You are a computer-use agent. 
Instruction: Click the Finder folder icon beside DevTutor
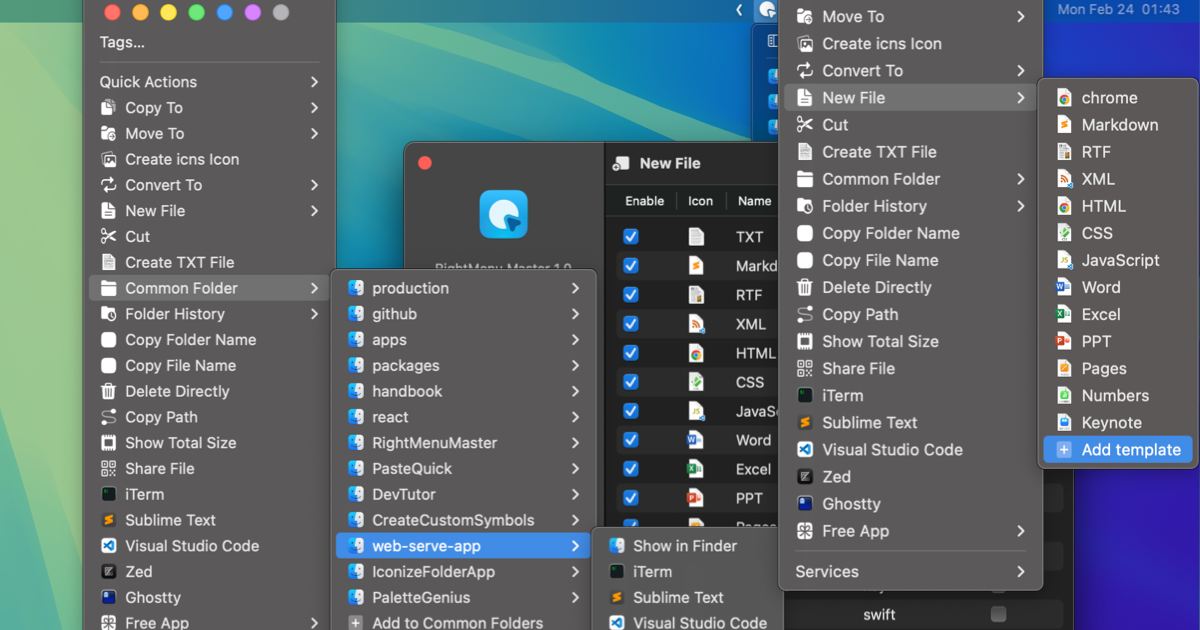(355, 494)
